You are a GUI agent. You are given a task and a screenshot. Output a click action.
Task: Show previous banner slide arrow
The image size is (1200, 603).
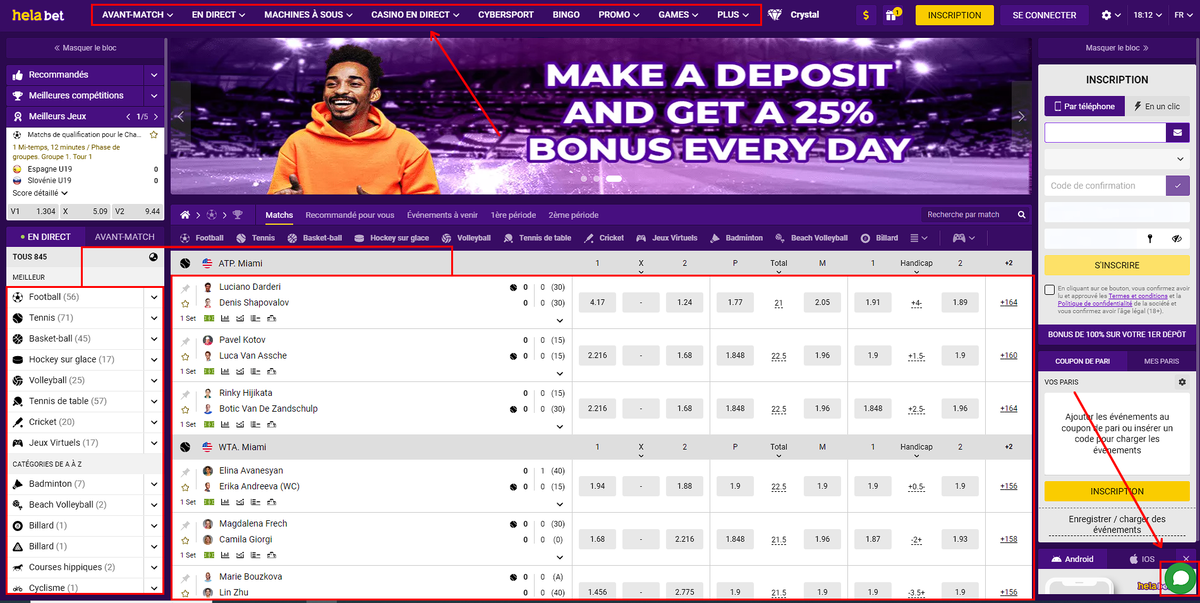[x=181, y=116]
